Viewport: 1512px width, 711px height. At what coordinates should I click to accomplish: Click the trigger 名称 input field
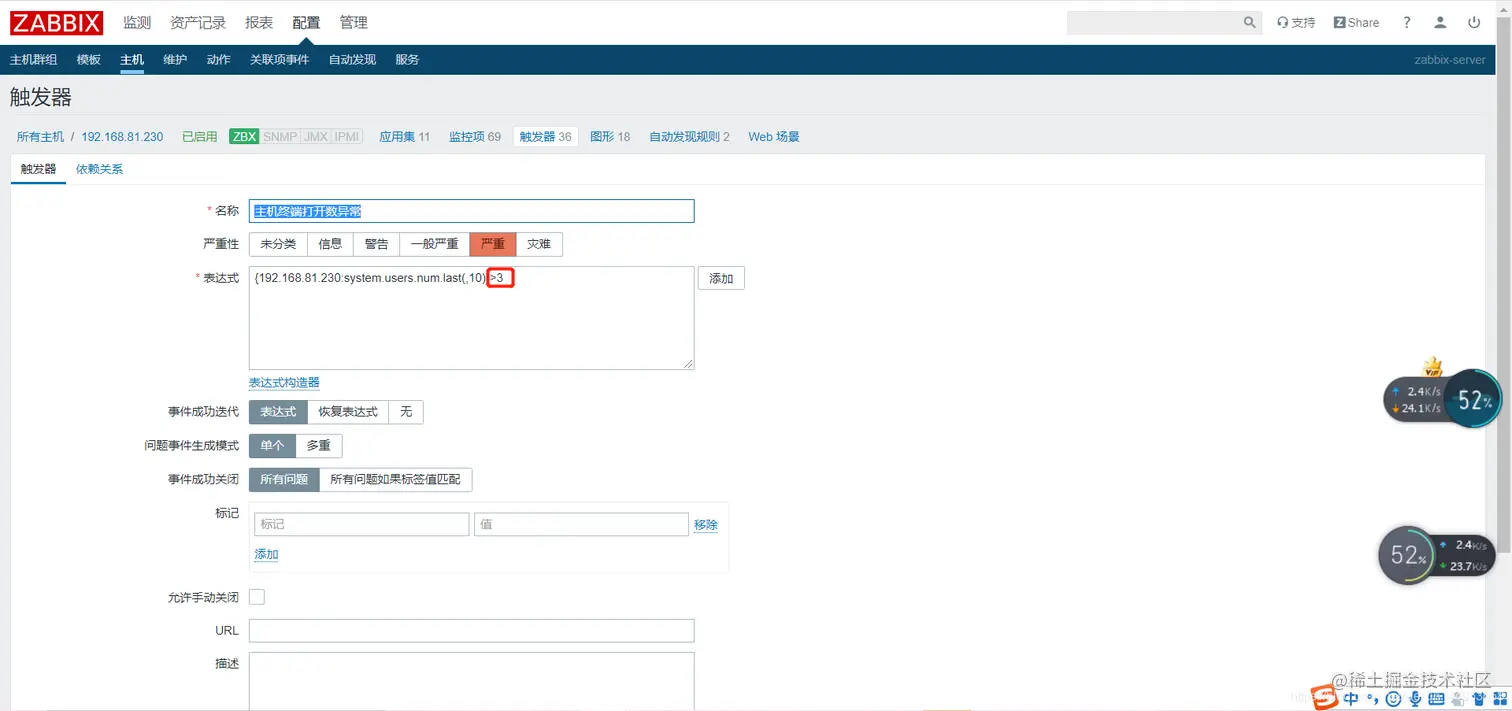471,211
